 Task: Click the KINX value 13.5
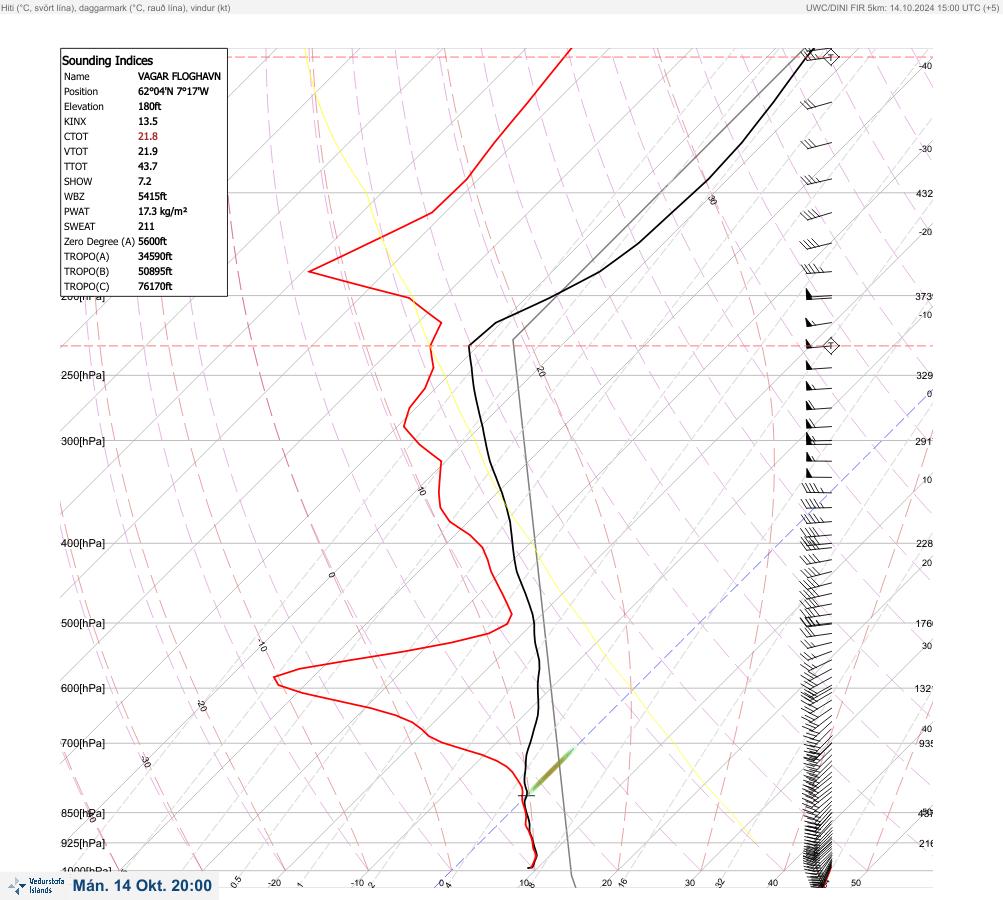tap(148, 122)
